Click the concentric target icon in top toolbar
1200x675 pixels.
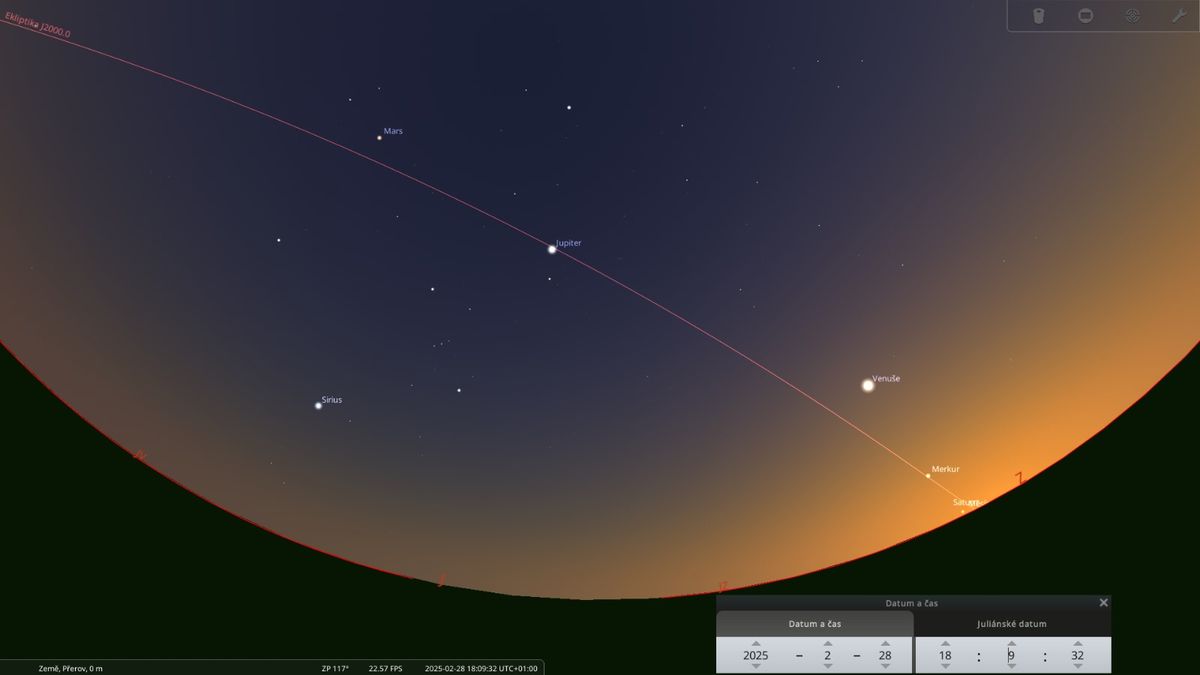tap(1132, 16)
